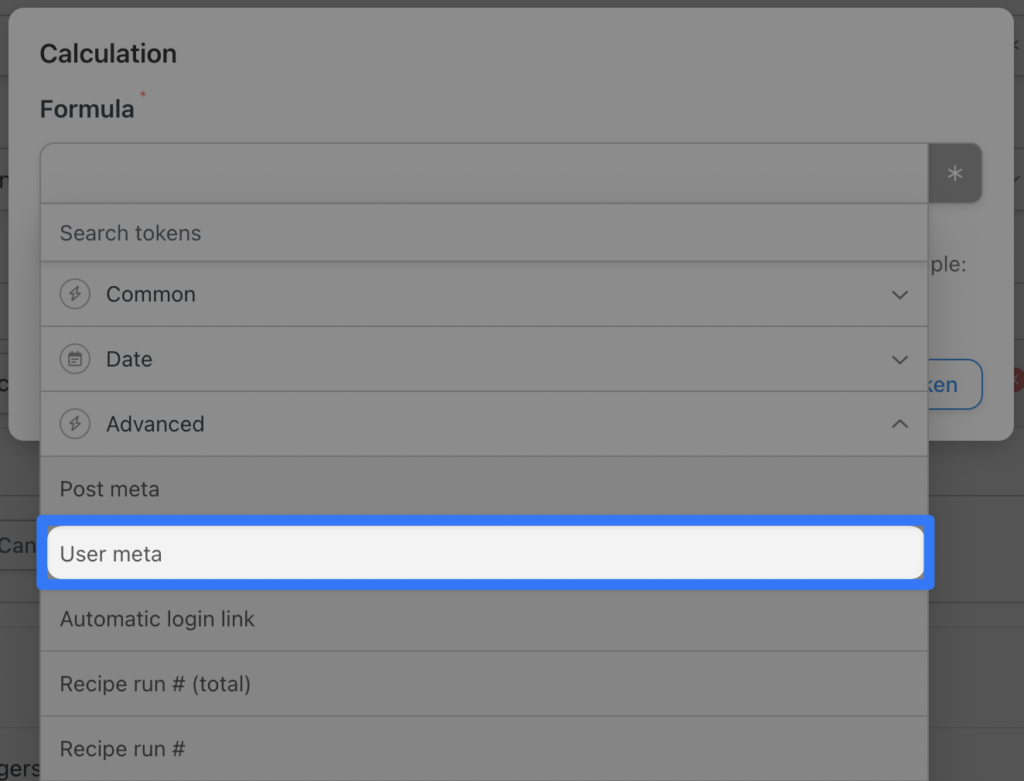Click the lightning bolt icon beside Common

pyautogui.click(x=75, y=294)
